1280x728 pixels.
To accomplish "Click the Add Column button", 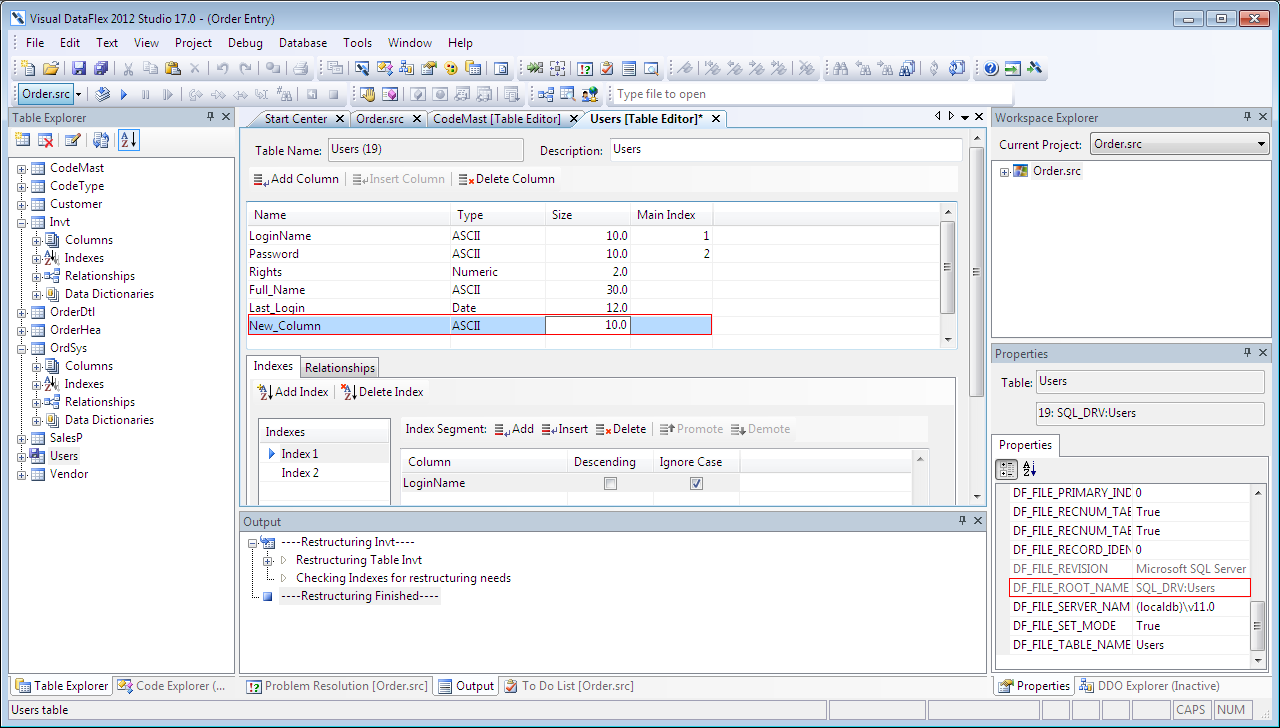I will click(296, 179).
